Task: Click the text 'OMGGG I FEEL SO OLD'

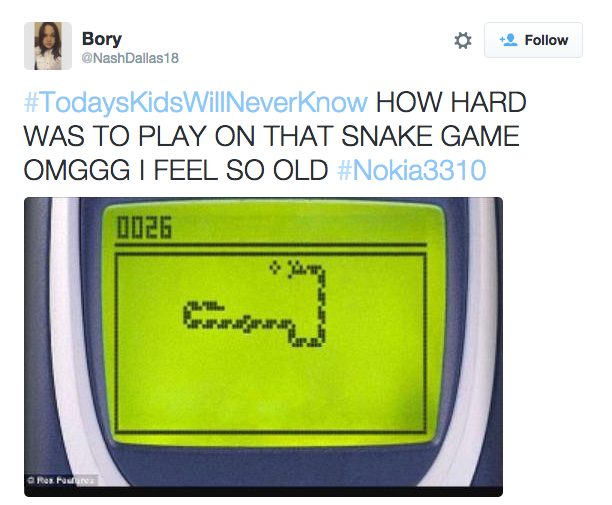Action: pos(176,170)
